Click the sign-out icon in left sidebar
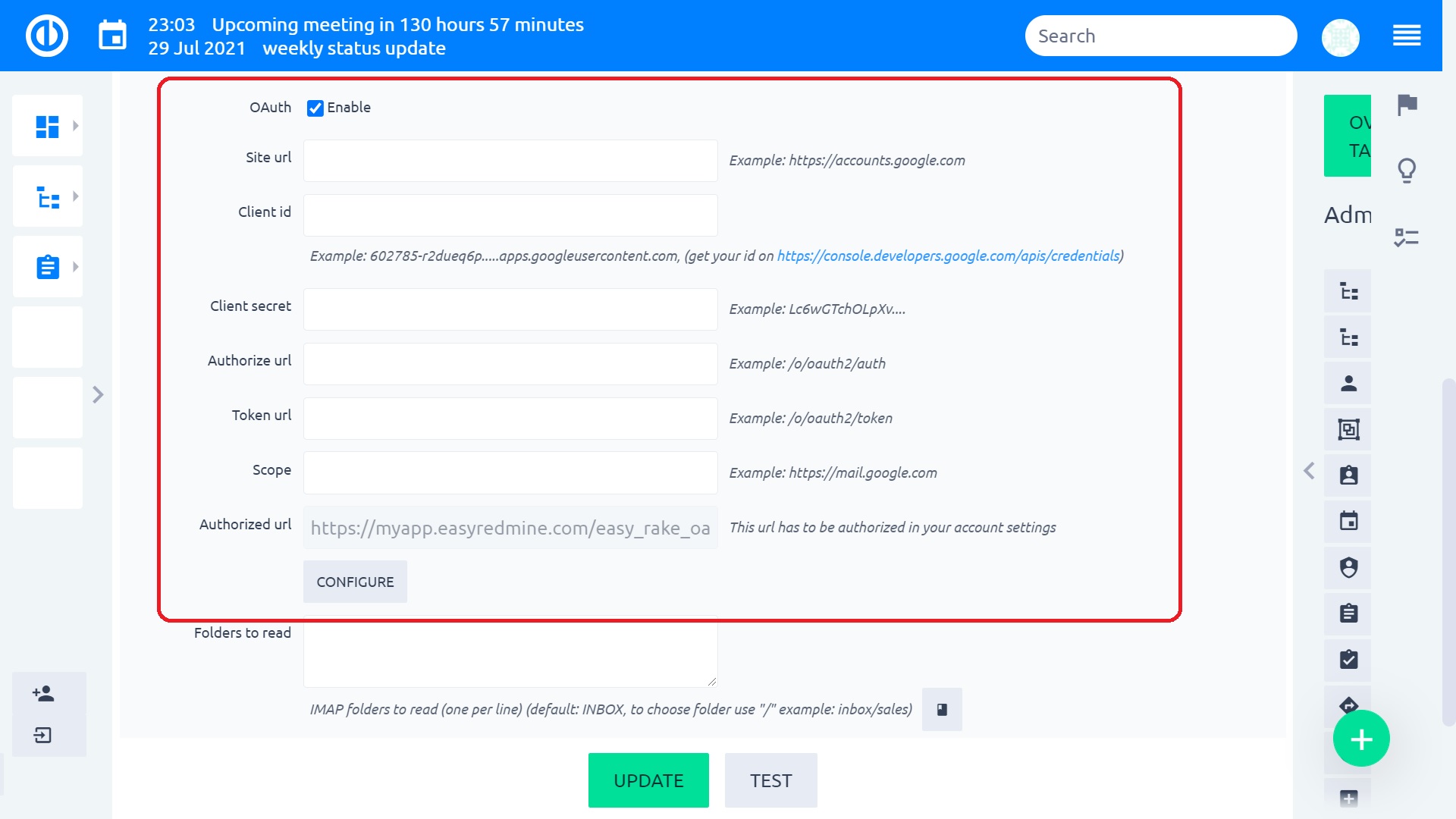 (43, 735)
